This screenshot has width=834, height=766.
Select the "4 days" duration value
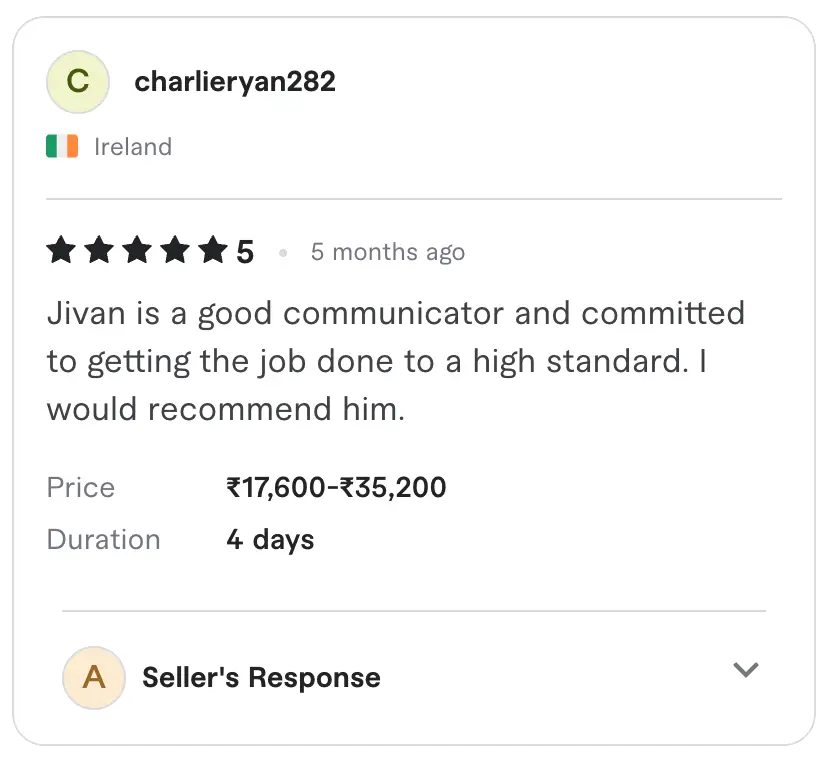270,540
